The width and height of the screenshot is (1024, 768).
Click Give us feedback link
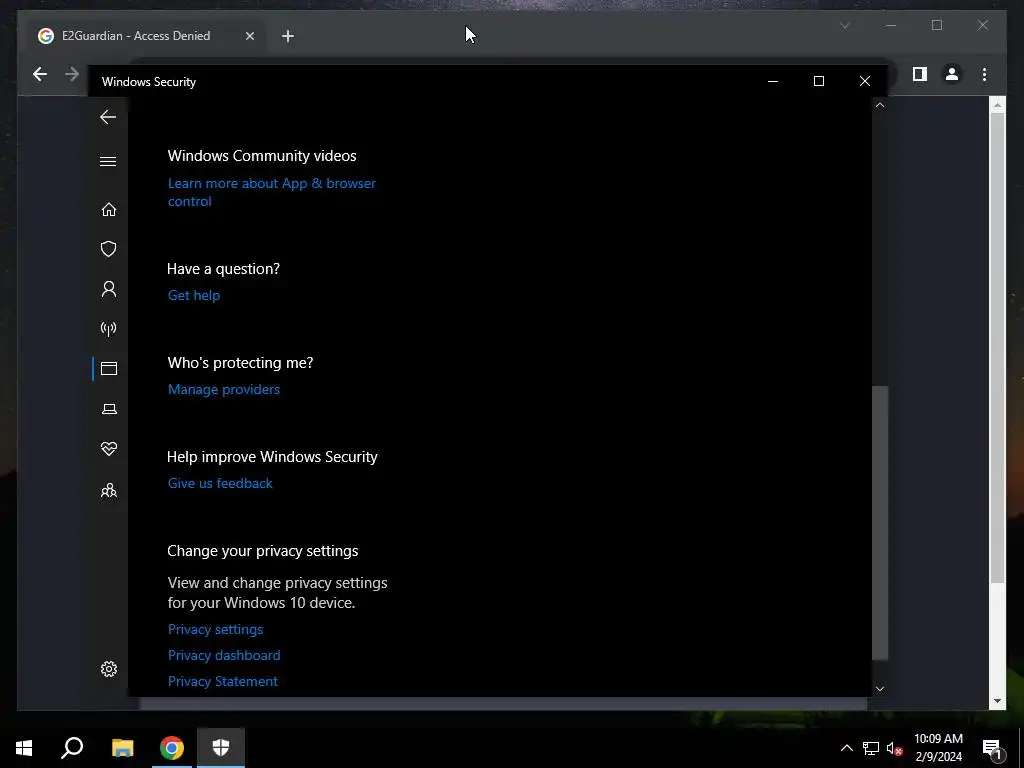(x=220, y=483)
